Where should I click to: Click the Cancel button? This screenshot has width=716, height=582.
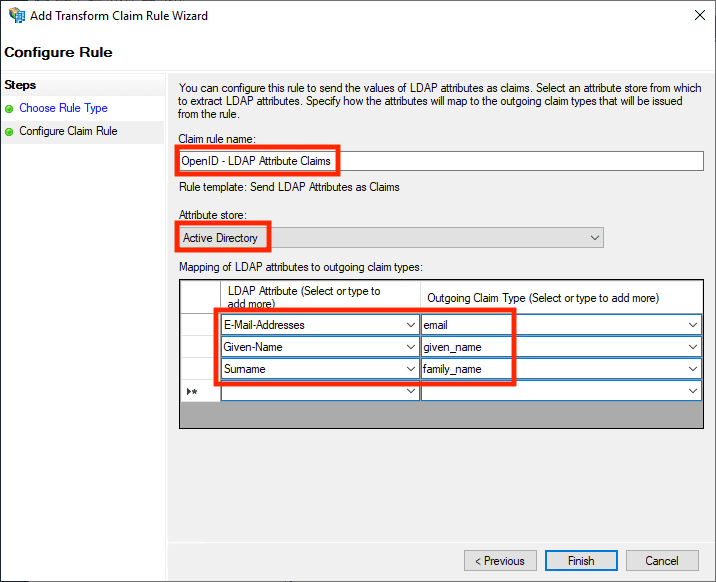pos(662,561)
